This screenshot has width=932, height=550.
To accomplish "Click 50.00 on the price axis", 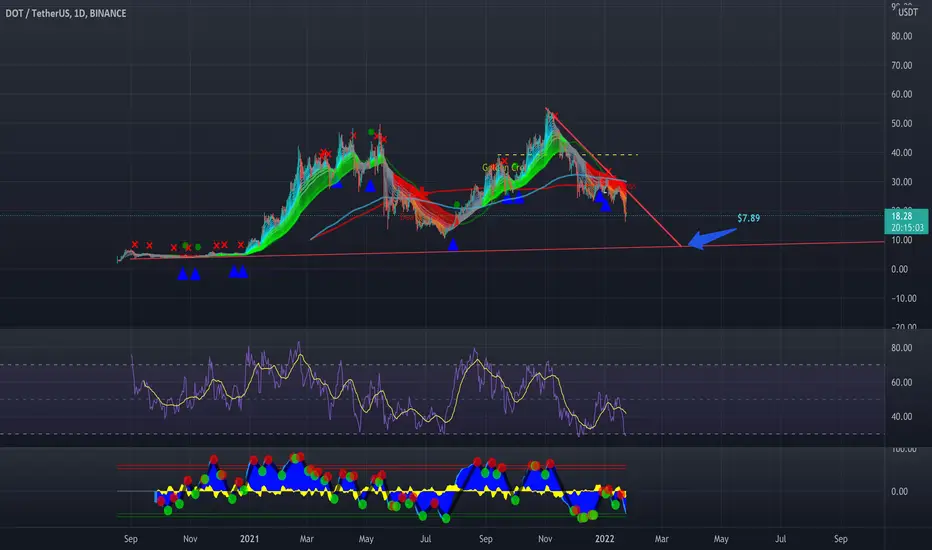I will [902, 124].
